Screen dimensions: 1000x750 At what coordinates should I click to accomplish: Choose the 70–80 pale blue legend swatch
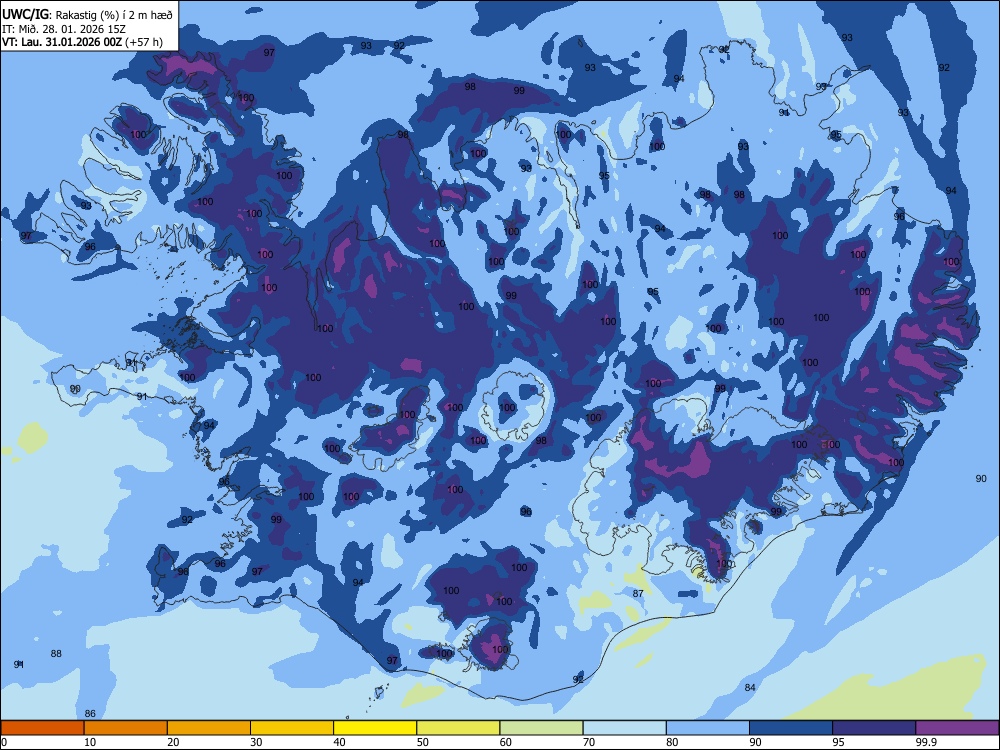click(625, 728)
